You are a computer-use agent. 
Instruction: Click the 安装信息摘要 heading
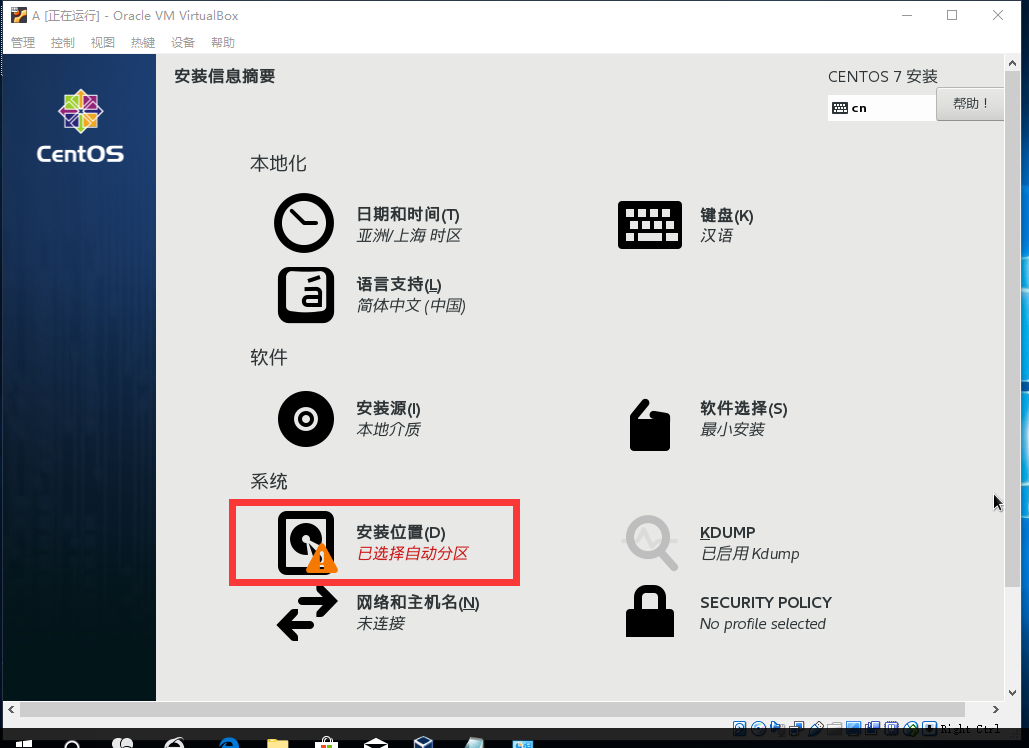224,76
